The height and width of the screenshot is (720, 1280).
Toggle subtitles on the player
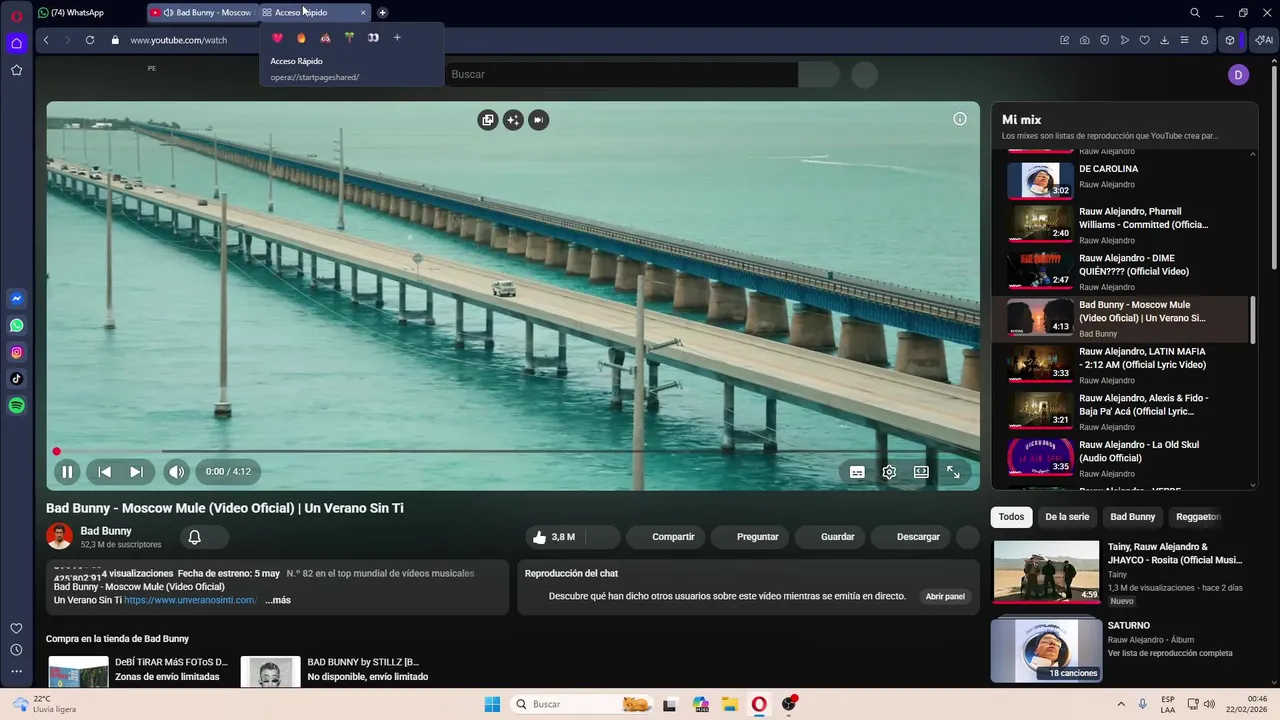857,472
